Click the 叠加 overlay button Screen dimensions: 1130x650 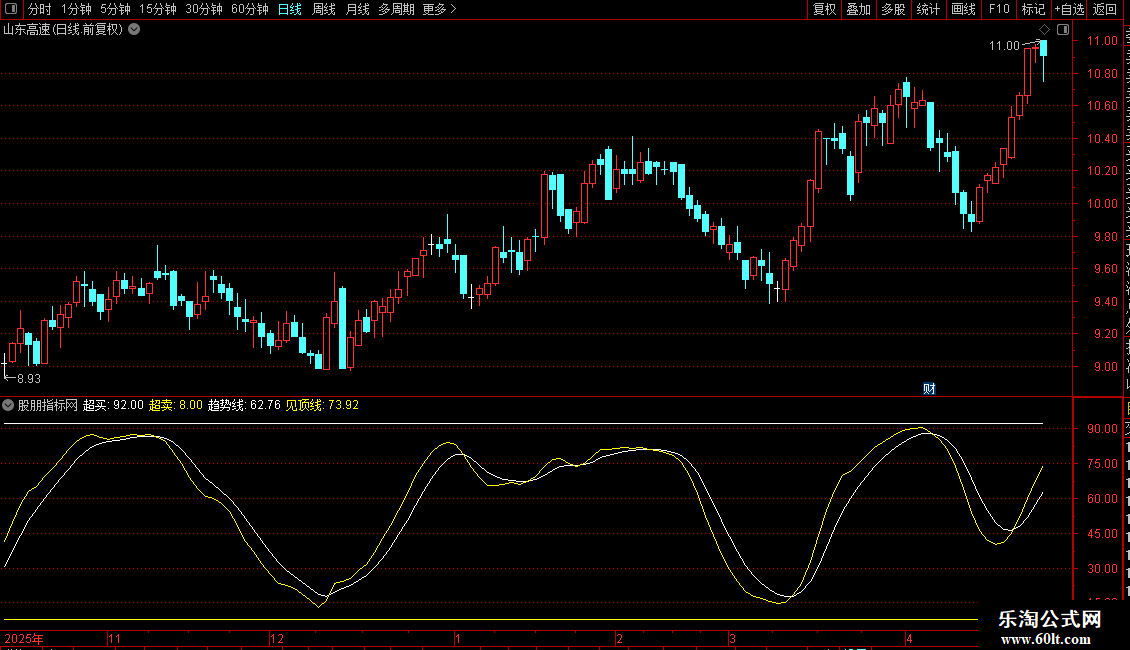858,9
